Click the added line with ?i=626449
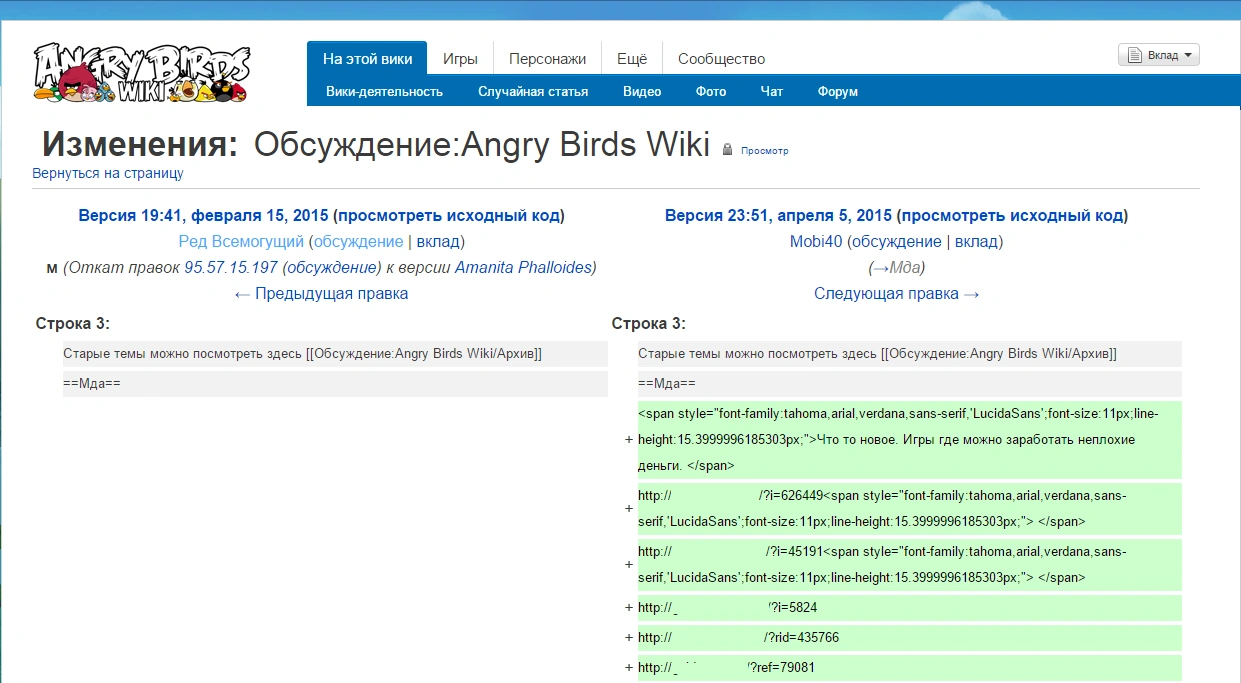Image resolution: width=1241 pixels, height=683 pixels. coord(910,508)
